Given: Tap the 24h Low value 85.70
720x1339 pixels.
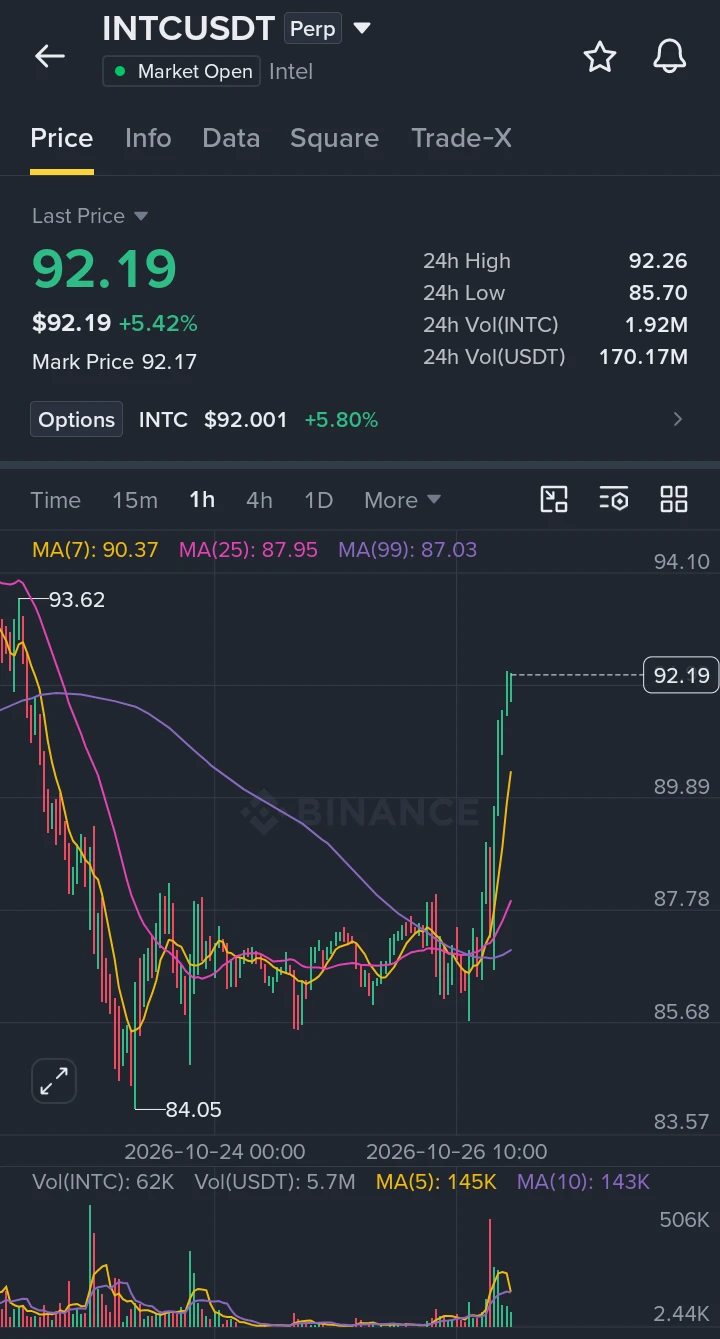Looking at the screenshot, I should click(658, 293).
